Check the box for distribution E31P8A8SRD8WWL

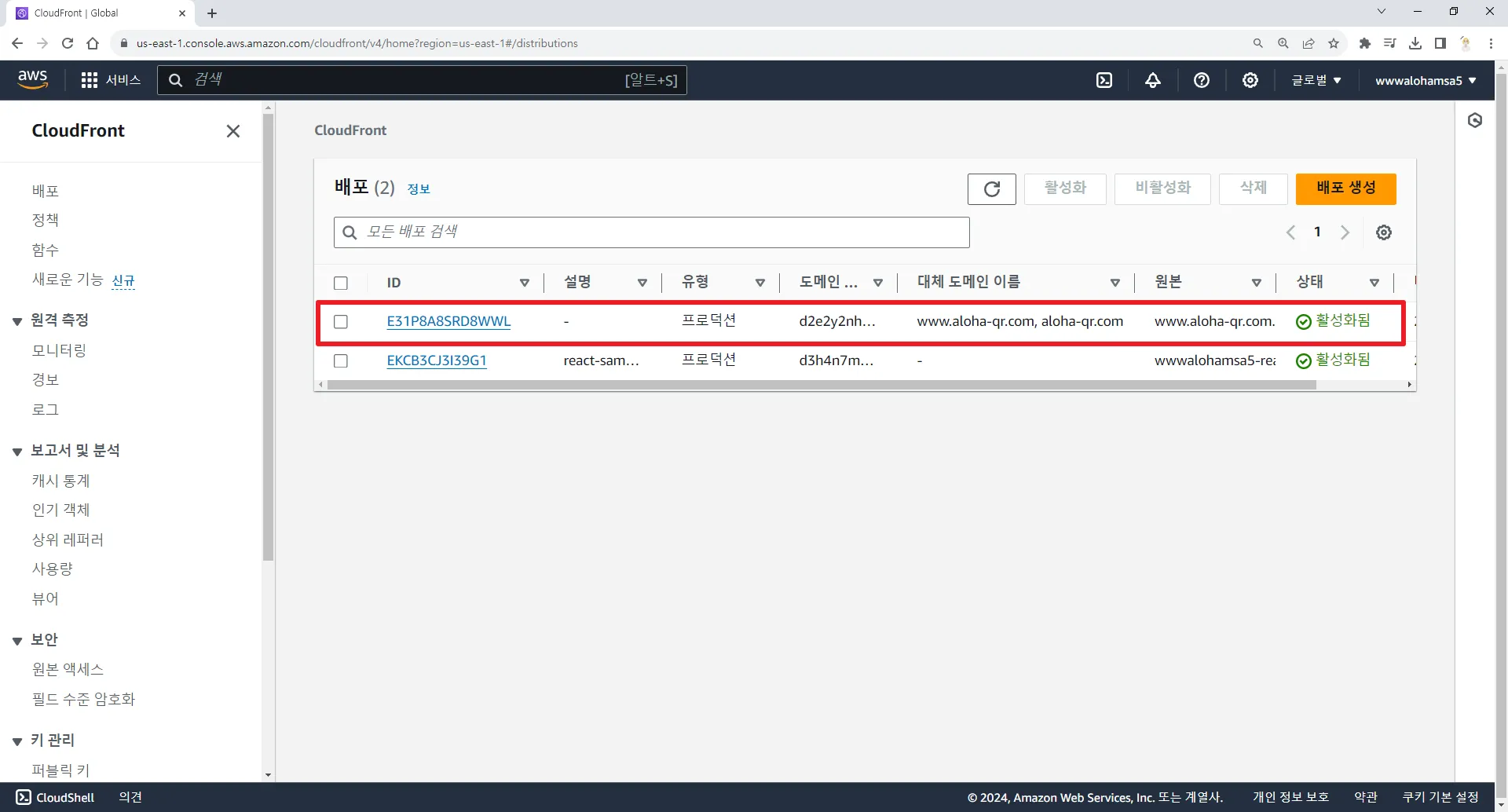click(341, 322)
